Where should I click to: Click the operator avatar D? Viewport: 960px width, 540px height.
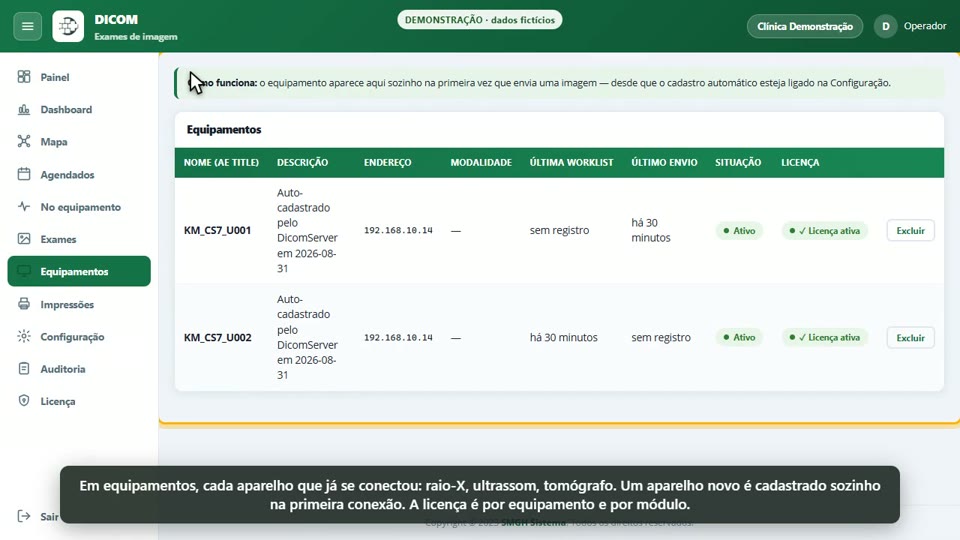pyautogui.click(x=885, y=26)
